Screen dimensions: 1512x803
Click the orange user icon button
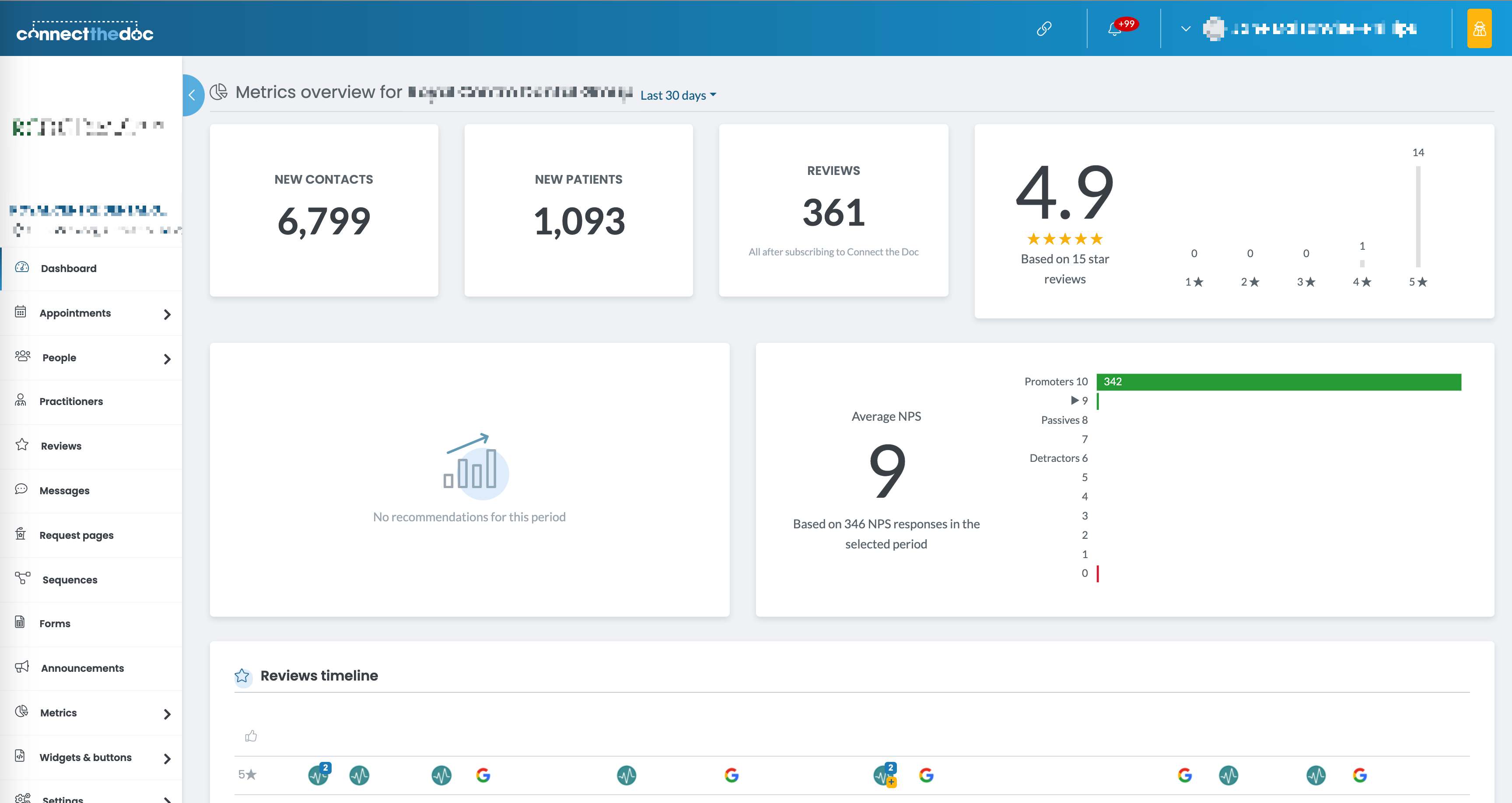click(1479, 28)
